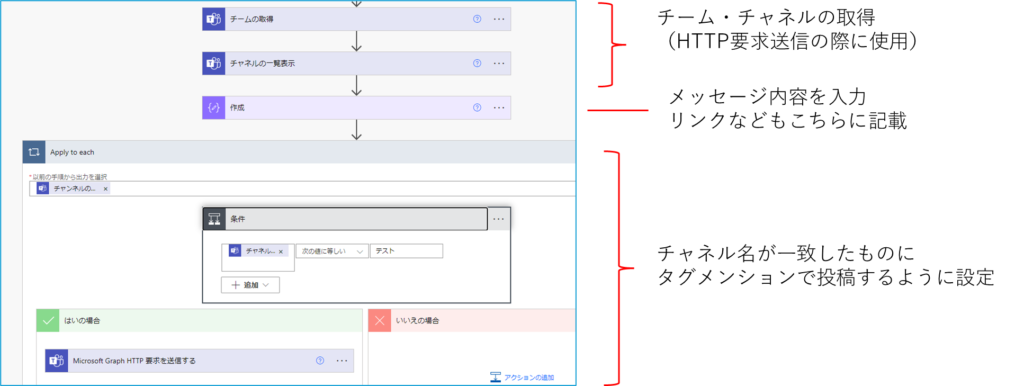Click the アクションの追加 link
1024x386 pixels.
[x=522, y=378]
